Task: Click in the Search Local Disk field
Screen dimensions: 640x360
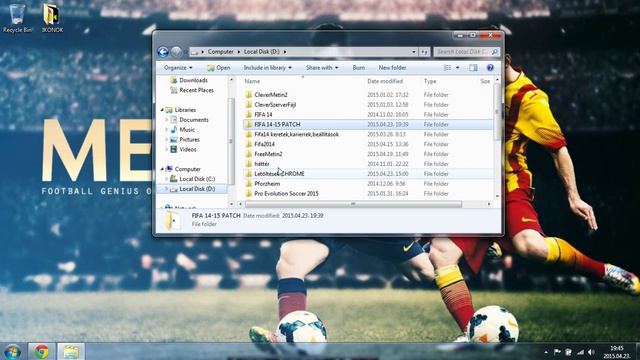Action: pyautogui.click(x=462, y=52)
